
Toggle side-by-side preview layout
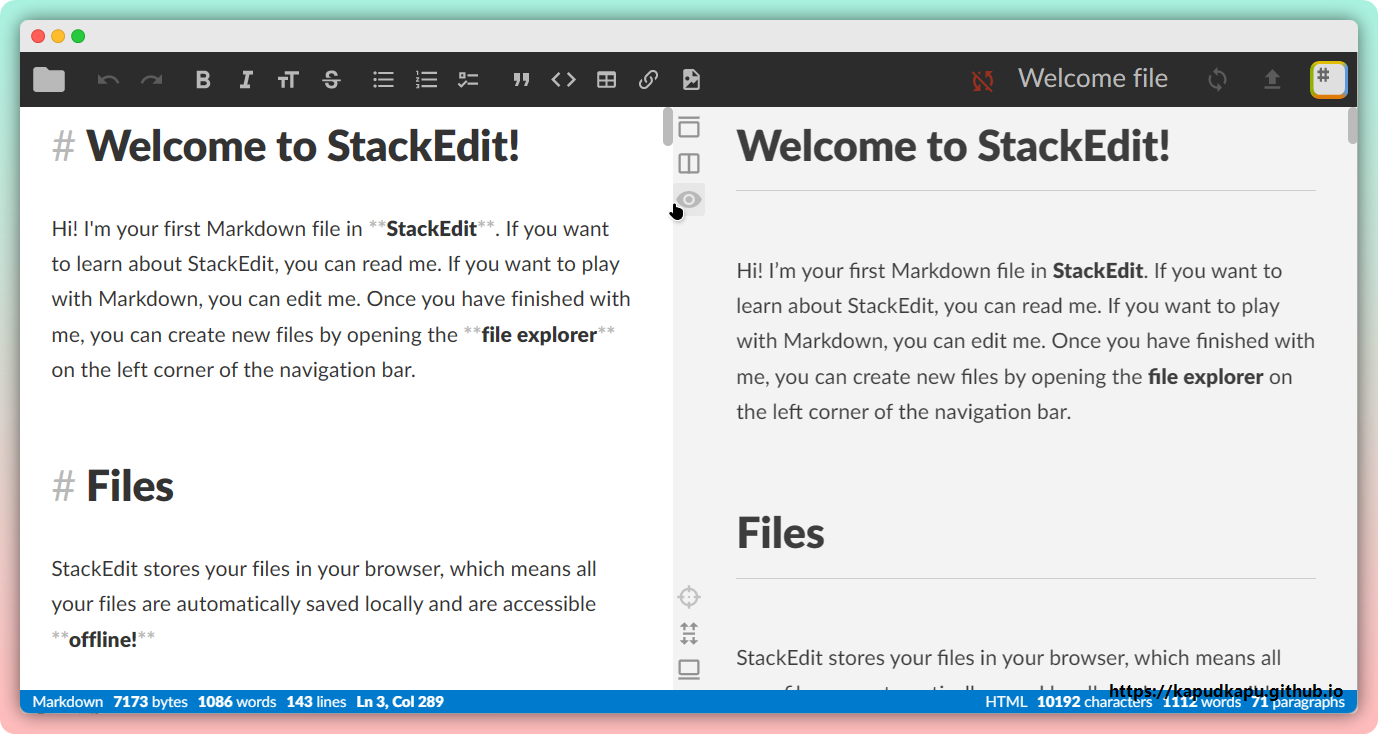tap(689, 163)
